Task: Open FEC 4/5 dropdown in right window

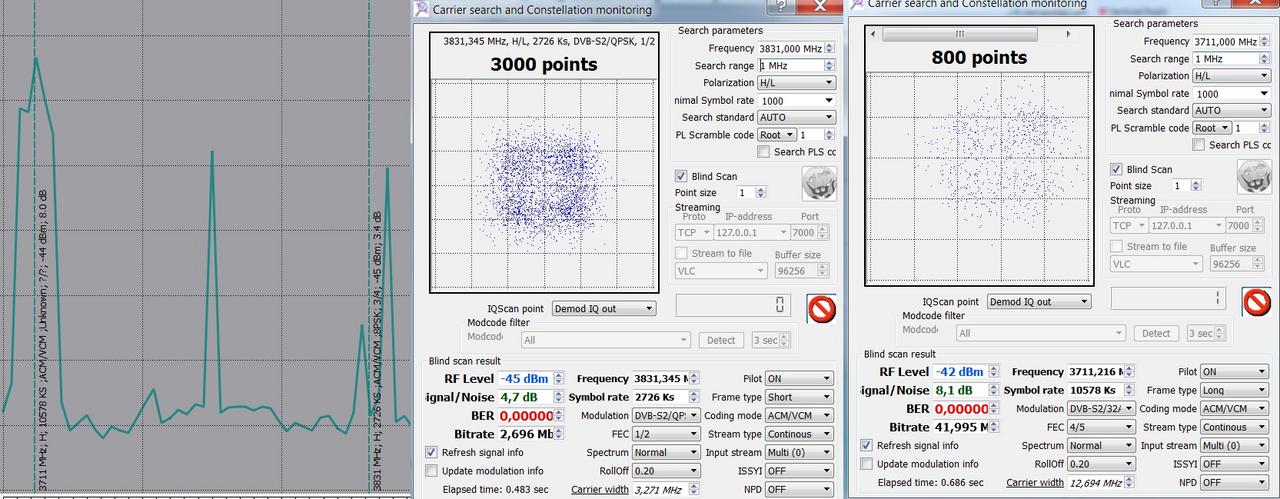Action: click(1100, 427)
